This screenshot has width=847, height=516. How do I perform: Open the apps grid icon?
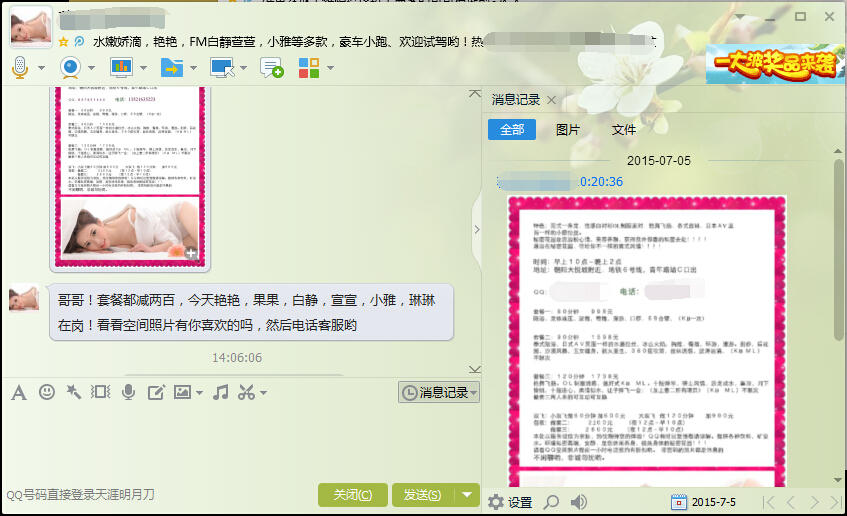308,68
